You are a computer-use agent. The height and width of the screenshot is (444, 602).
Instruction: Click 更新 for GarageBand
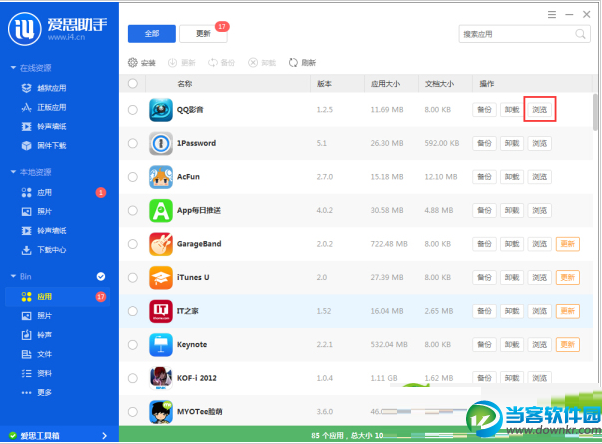[x=567, y=244]
